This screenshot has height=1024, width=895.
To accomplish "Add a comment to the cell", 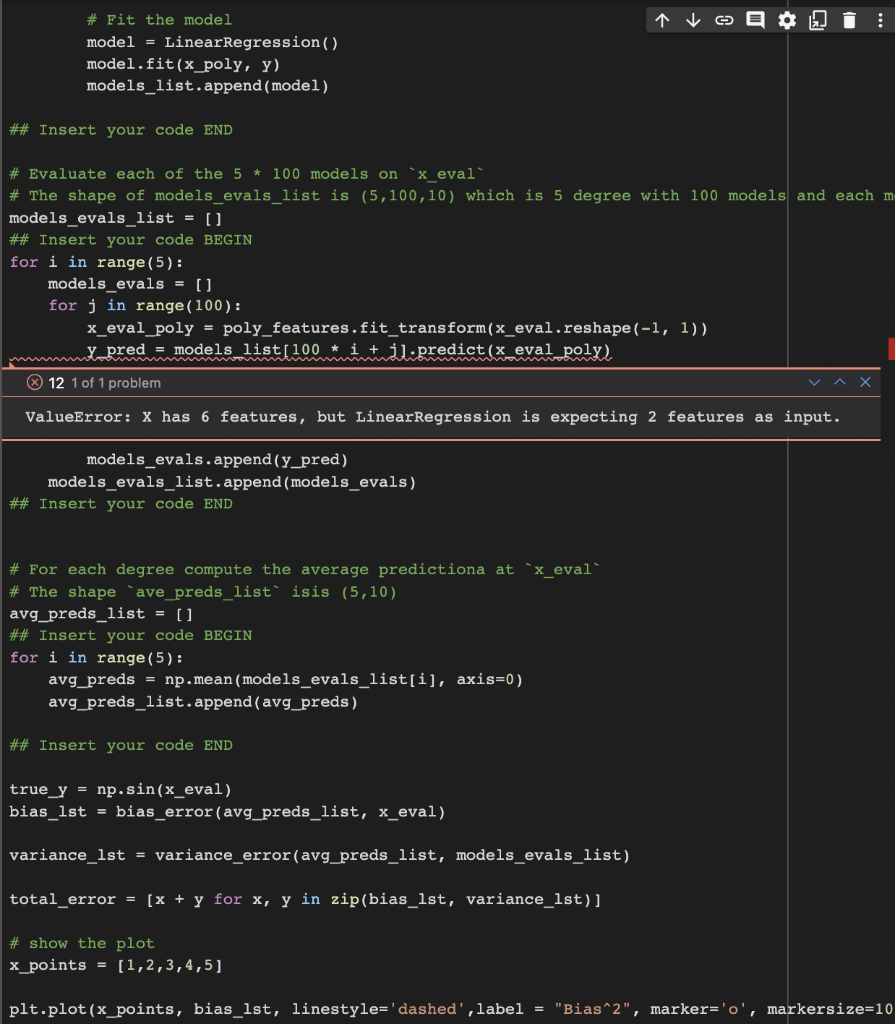I will coord(755,19).
